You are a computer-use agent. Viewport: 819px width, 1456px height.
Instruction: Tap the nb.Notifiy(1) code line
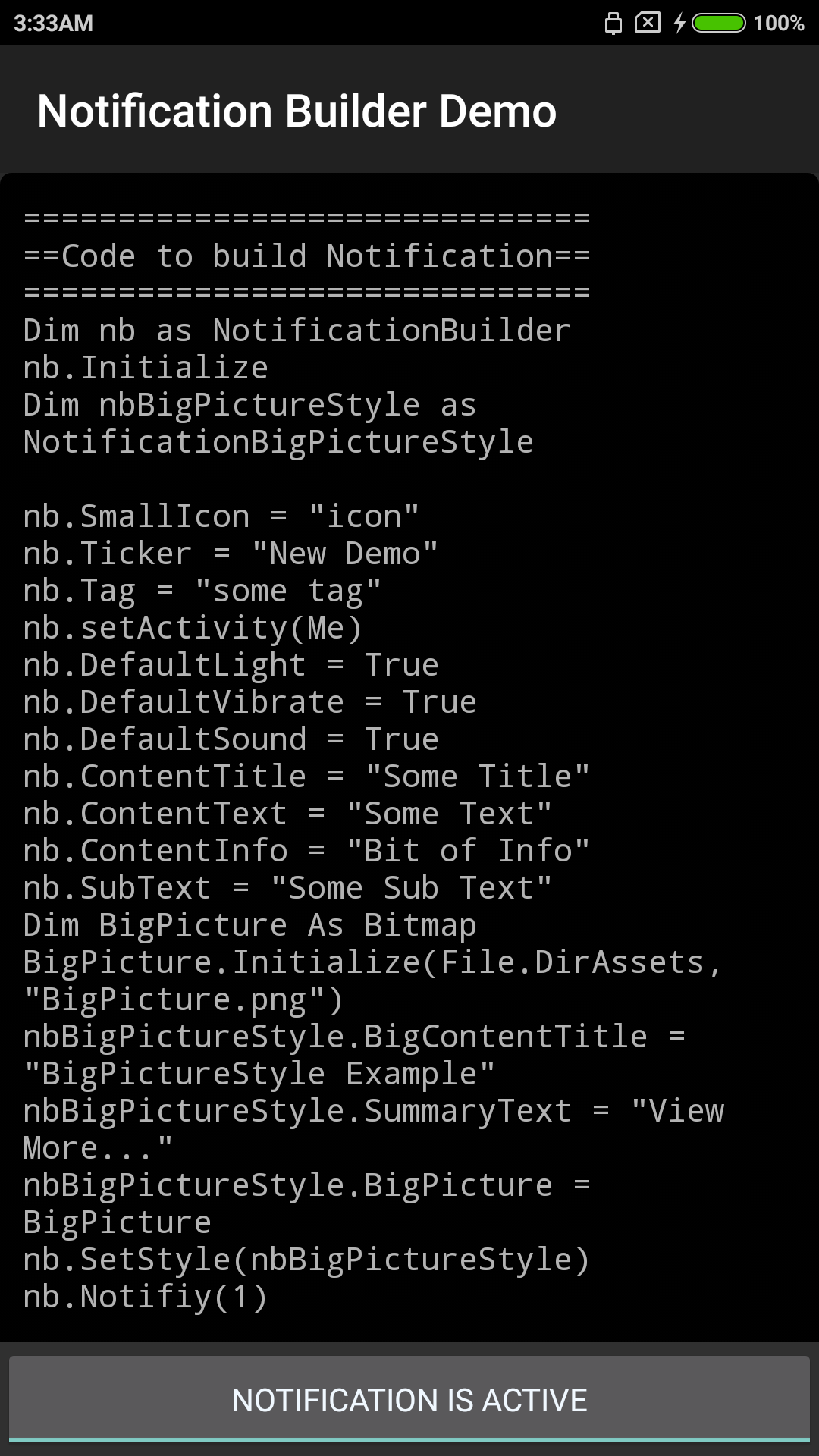(x=146, y=1297)
